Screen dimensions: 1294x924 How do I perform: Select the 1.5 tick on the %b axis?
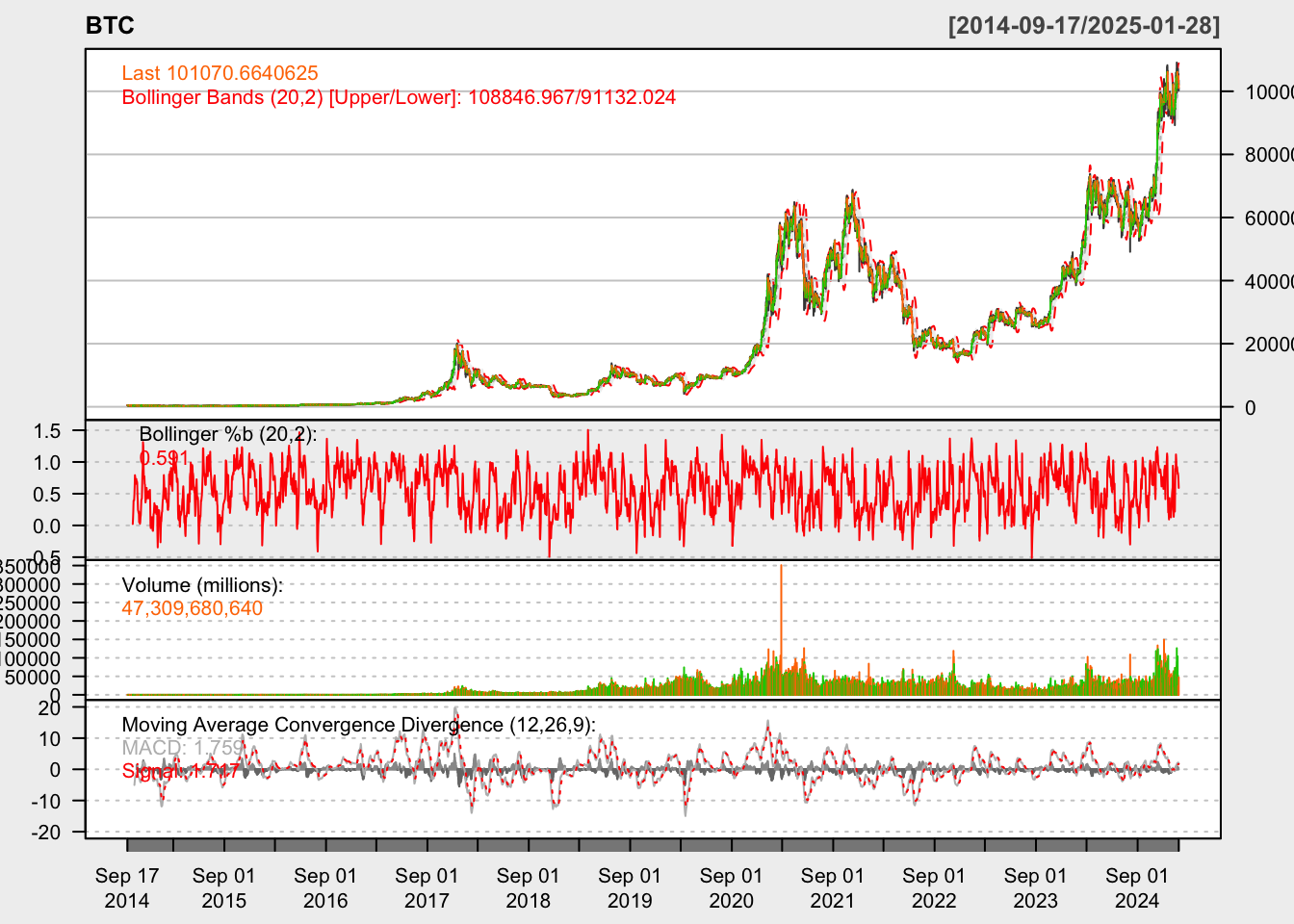(46, 431)
